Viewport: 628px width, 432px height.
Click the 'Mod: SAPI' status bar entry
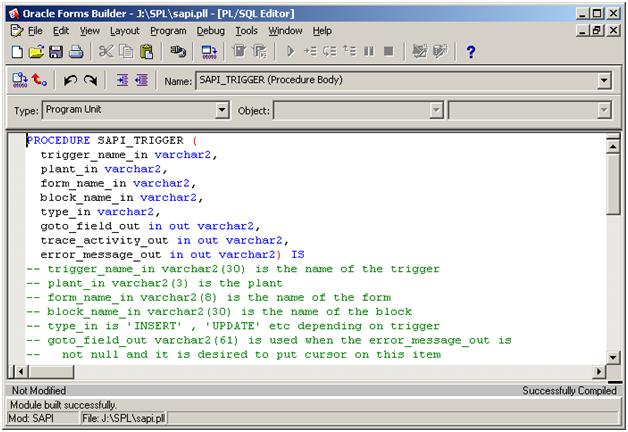31,418
